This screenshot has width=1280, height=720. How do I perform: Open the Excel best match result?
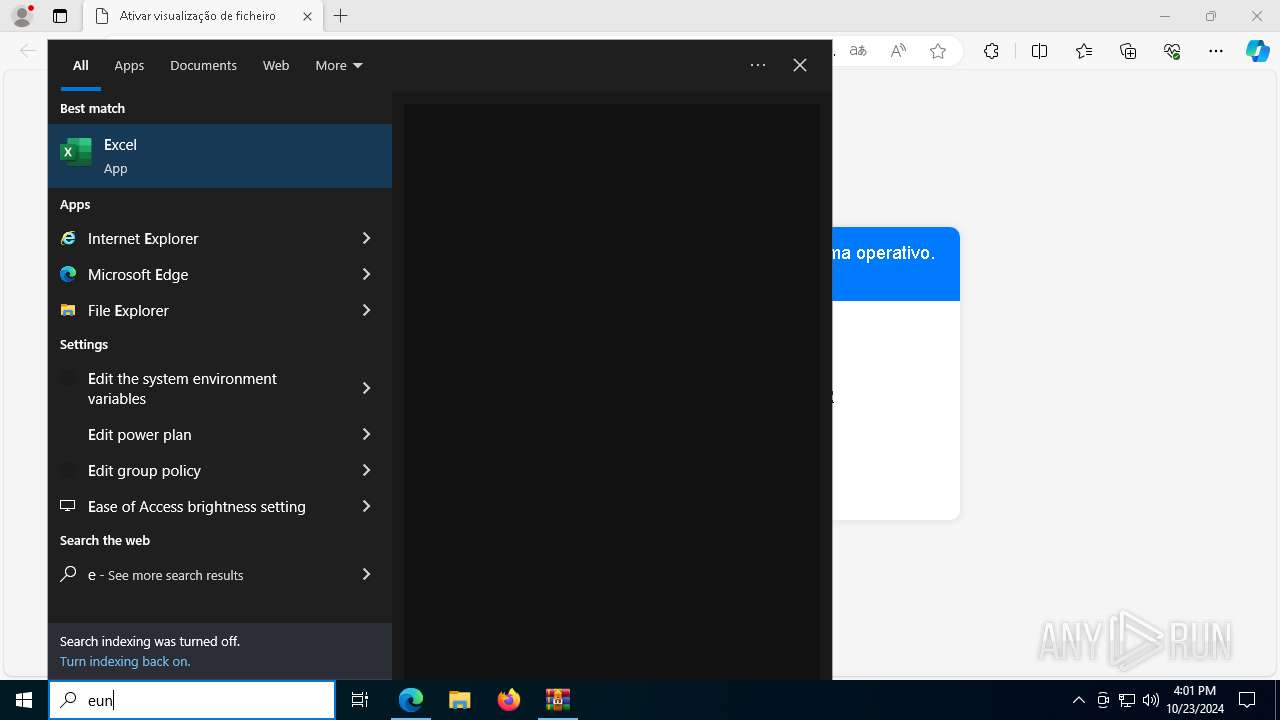point(220,156)
